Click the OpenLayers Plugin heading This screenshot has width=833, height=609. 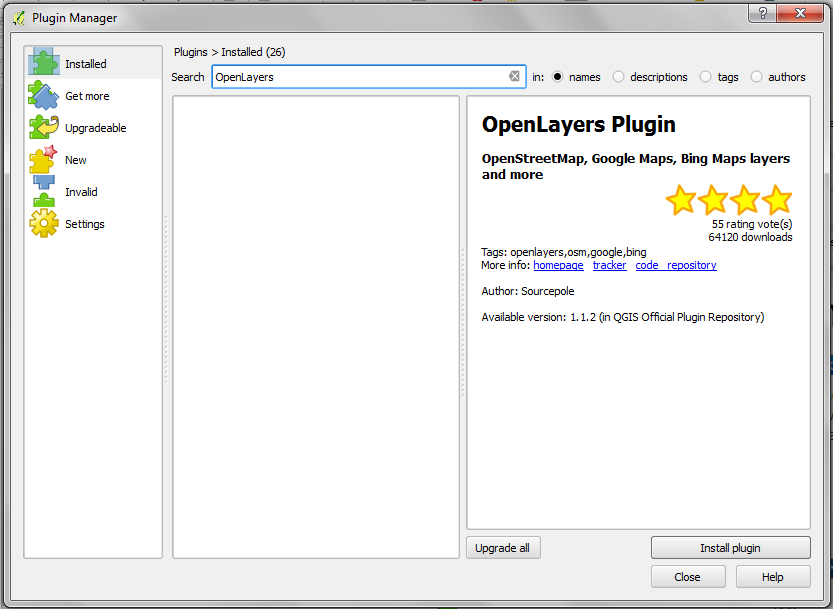tap(579, 124)
